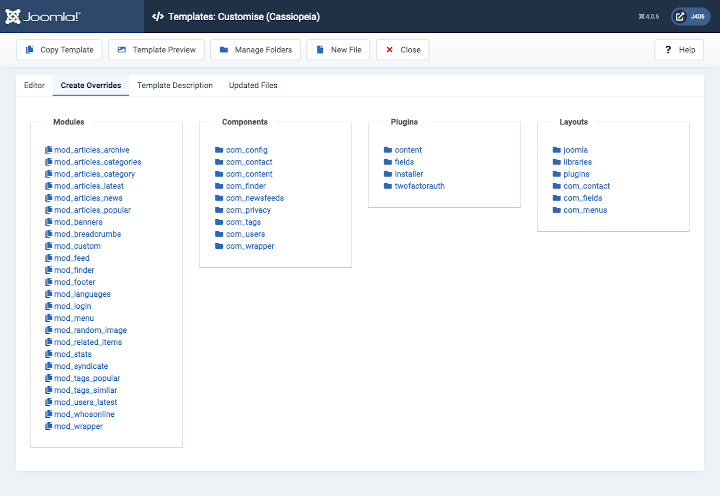Open the Copy Template button
This screenshot has height=496, width=720.
click(59, 50)
